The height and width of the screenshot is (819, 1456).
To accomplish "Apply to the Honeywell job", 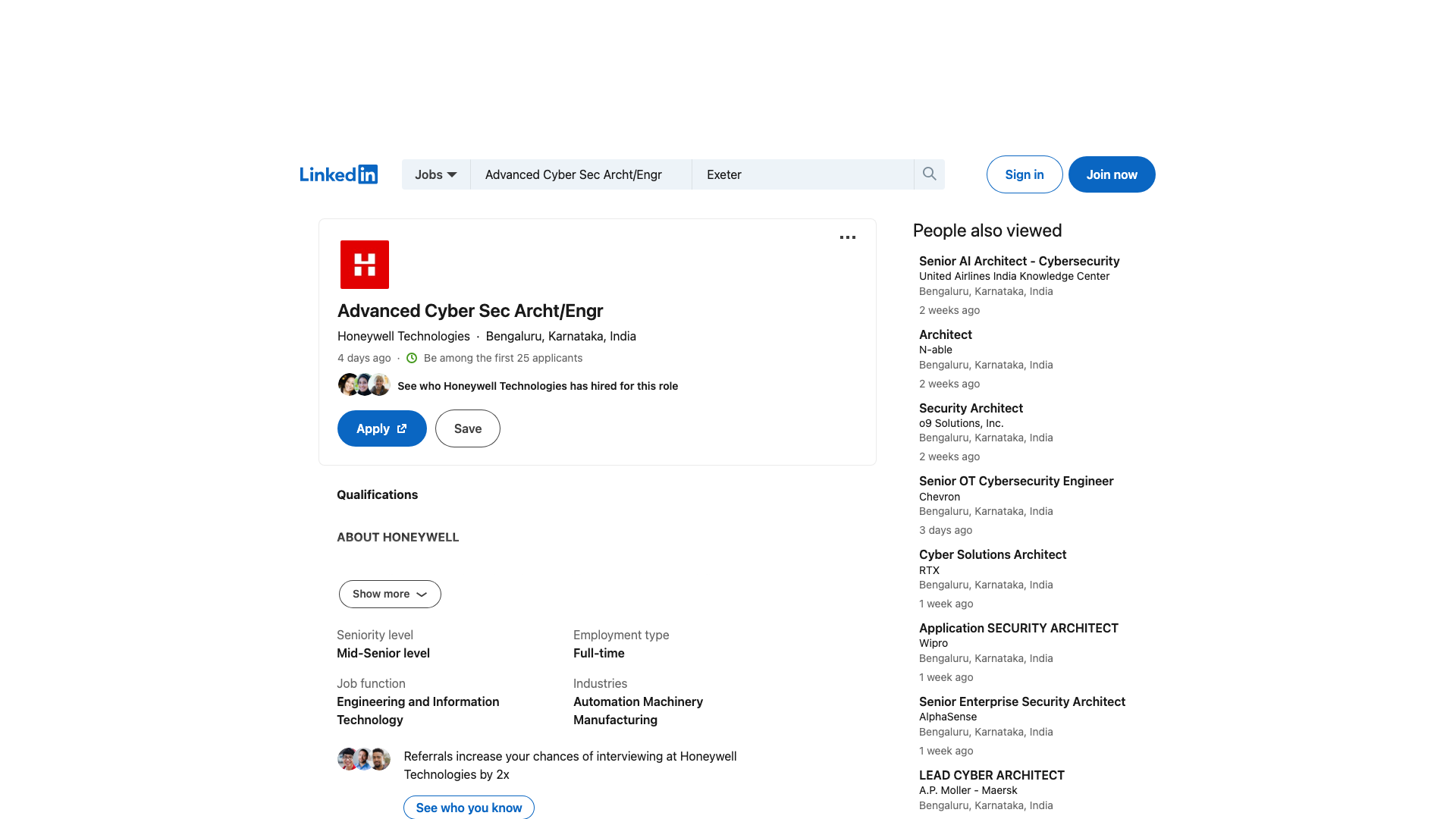I will pyautogui.click(x=382, y=428).
